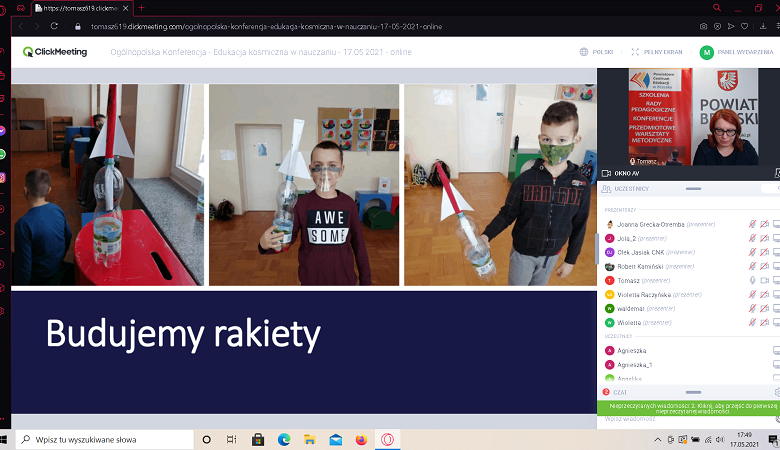Open WhatsApp in Opera sidebar
The width and height of the screenshot is (780, 450).
point(2,155)
